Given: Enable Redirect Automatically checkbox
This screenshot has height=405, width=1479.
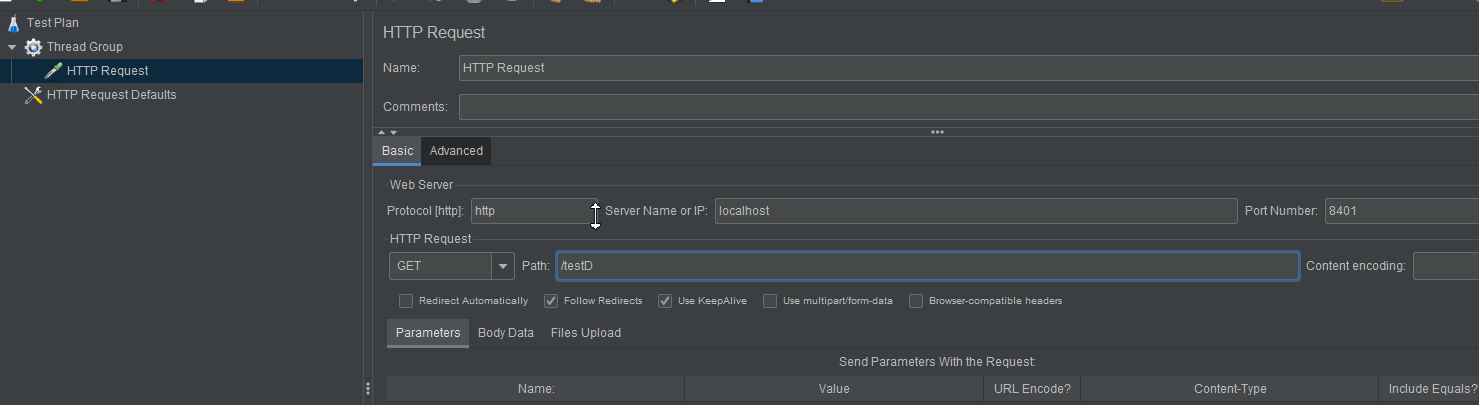Looking at the screenshot, I should coord(406,301).
